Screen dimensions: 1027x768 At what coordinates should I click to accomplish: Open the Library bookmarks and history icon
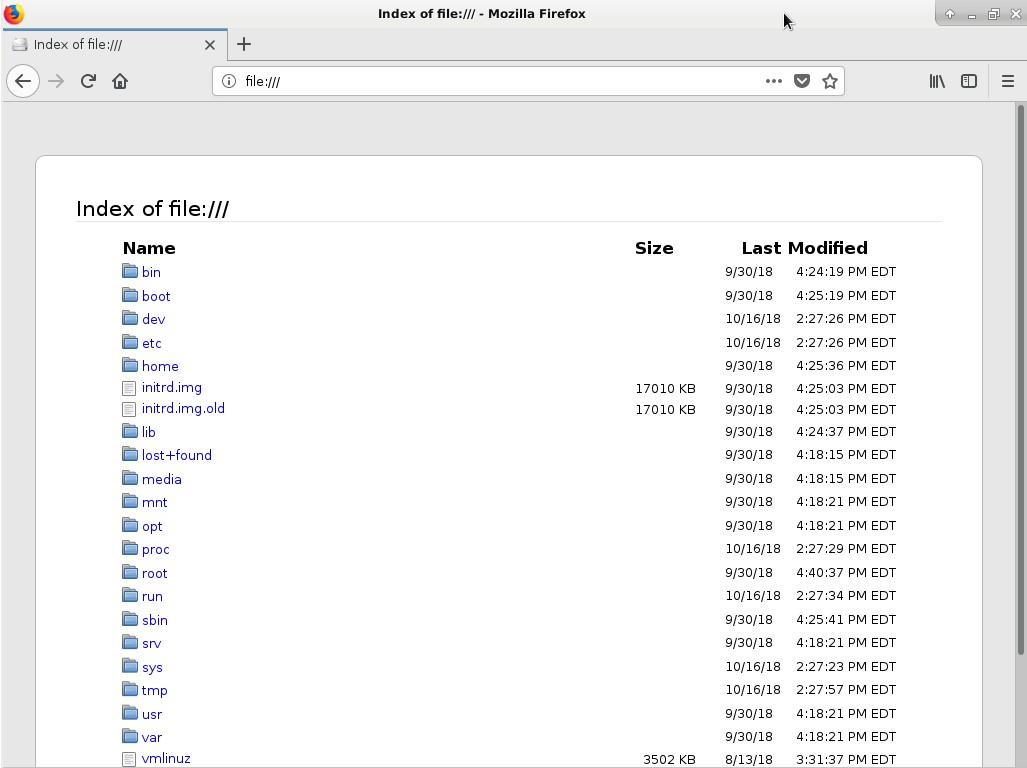[x=937, y=81]
